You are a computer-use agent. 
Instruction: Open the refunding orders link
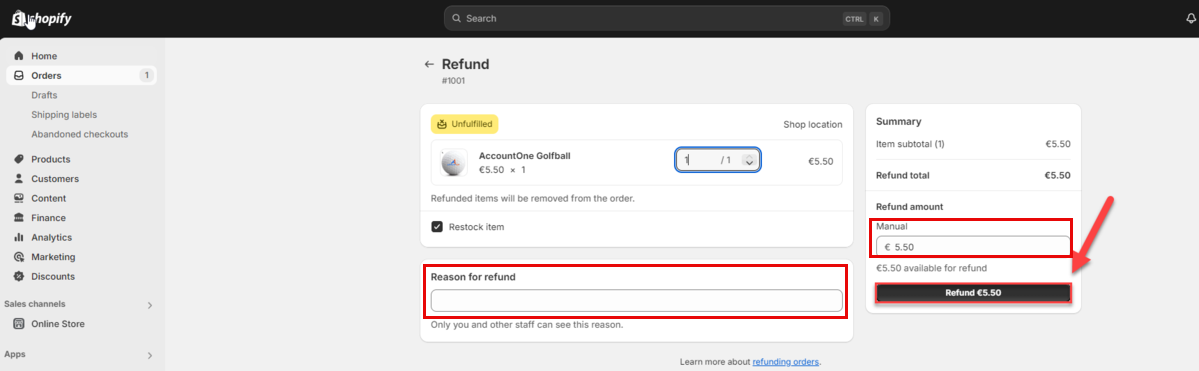tap(786, 362)
